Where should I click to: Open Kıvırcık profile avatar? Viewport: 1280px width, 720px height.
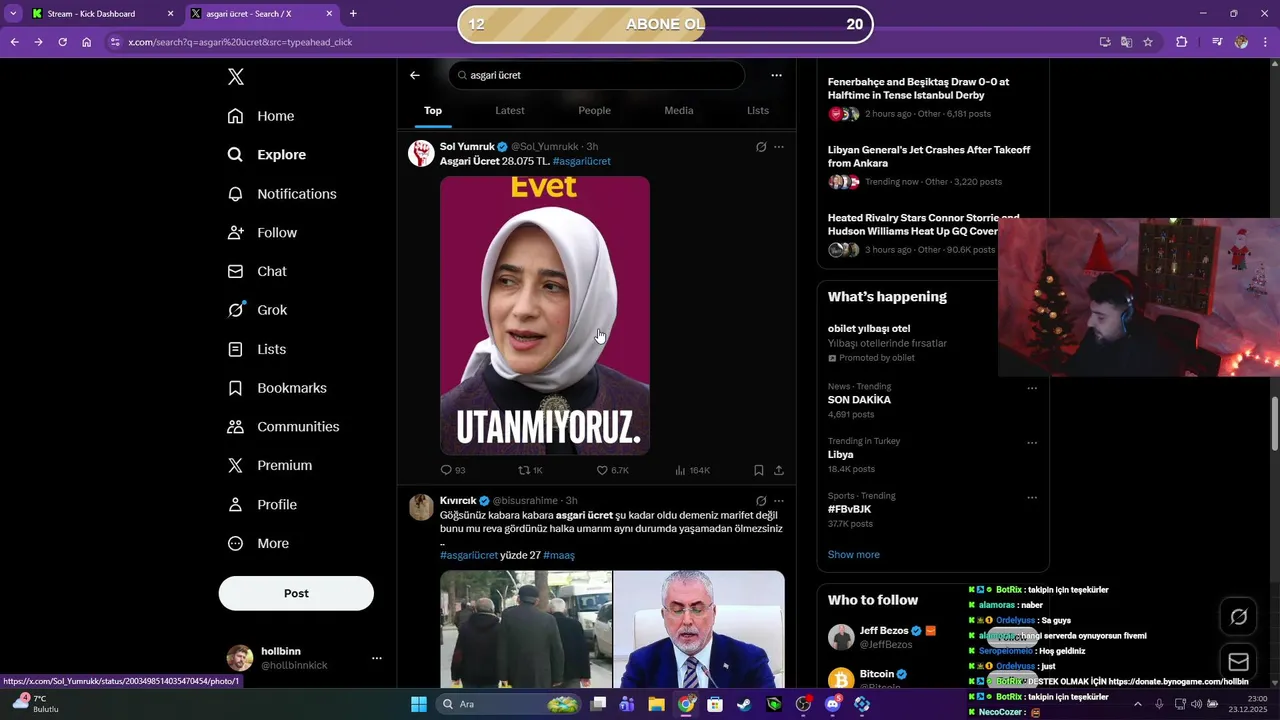click(421, 507)
